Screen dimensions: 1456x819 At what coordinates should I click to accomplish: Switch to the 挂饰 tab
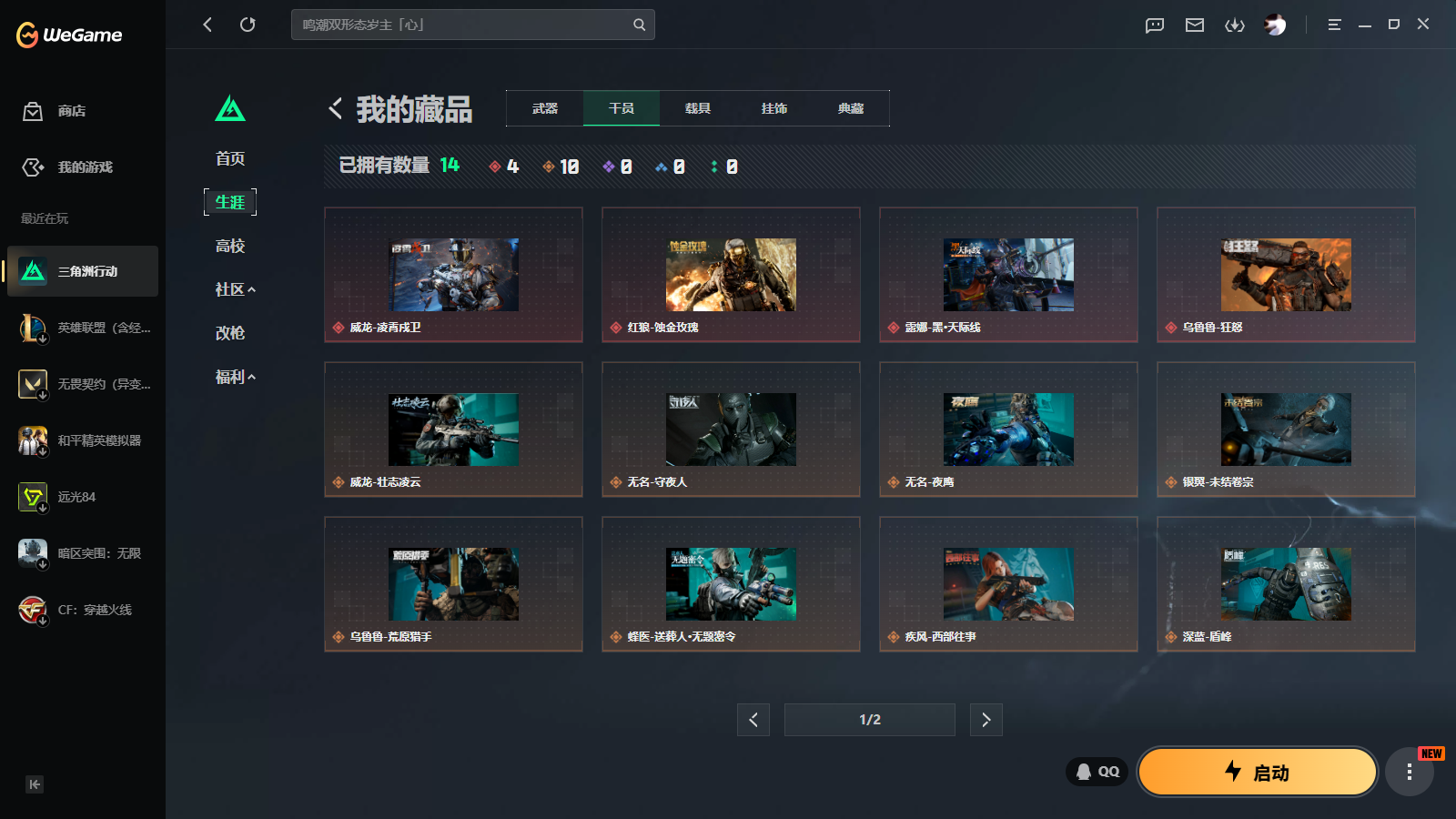click(x=774, y=108)
